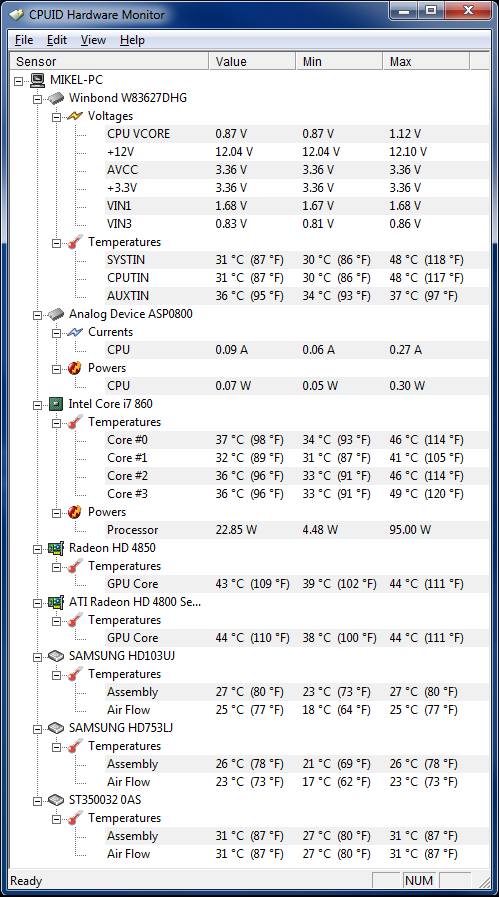This screenshot has height=897, width=499.
Task: Click SAMSUNG HD753LJ Temperatures thermometer icon
Action: [x=75, y=746]
